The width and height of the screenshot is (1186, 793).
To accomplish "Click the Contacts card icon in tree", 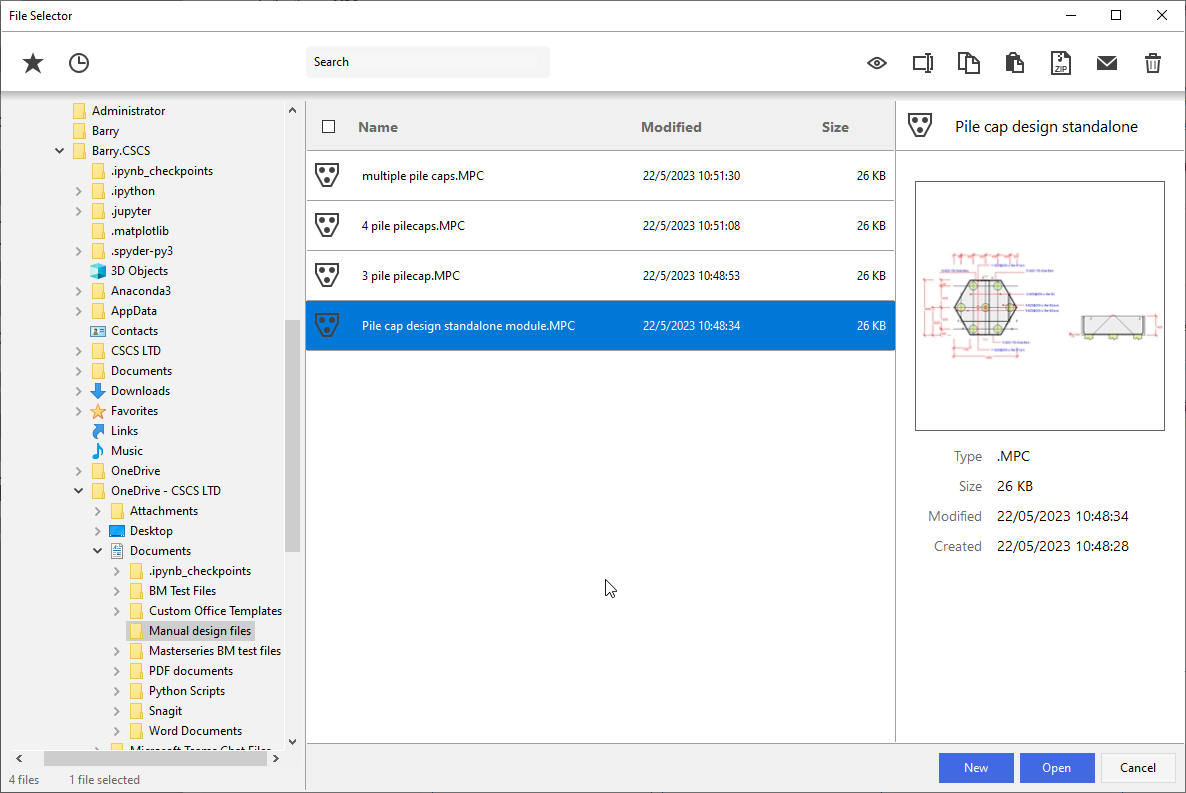I will pyautogui.click(x=98, y=331).
